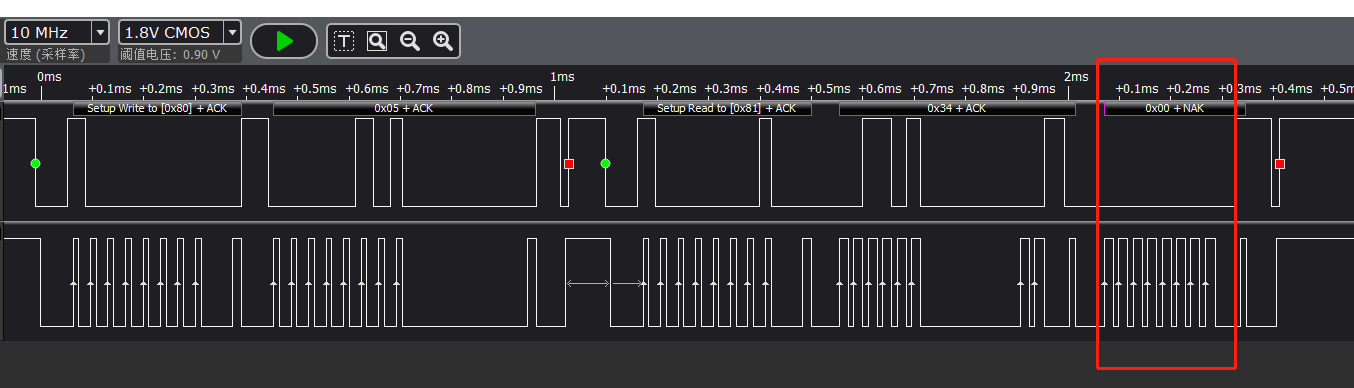Screen dimensions: 1354x388
Task: Click the 2ms tick on time ruler
Action: click(x=1076, y=77)
